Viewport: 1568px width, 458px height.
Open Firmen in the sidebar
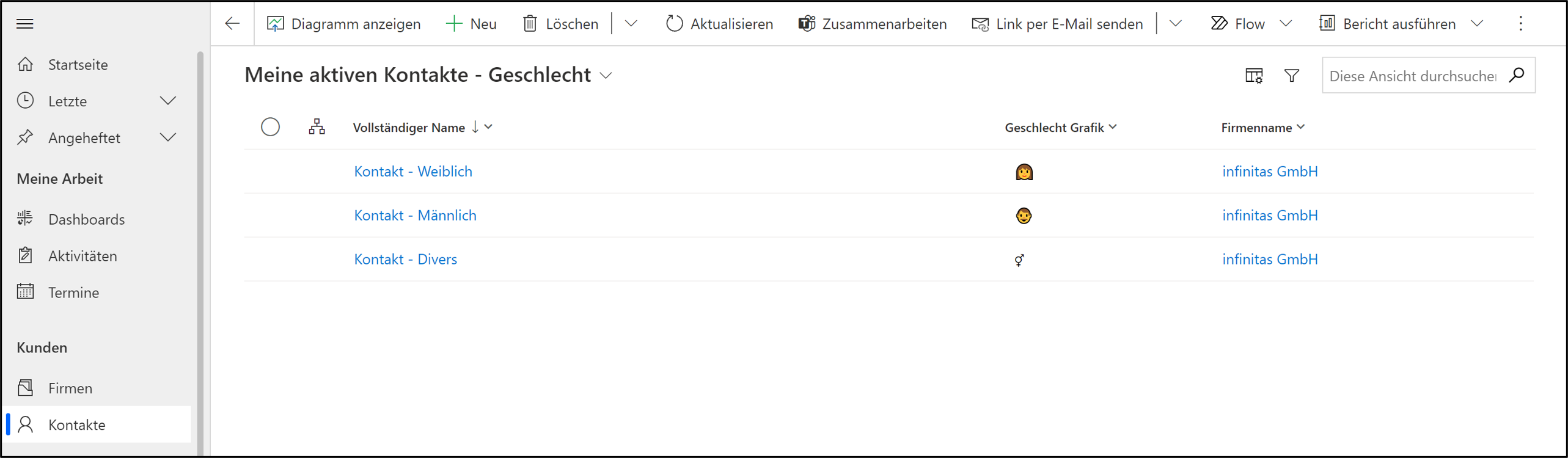pyautogui.click(x=70, y=388)
